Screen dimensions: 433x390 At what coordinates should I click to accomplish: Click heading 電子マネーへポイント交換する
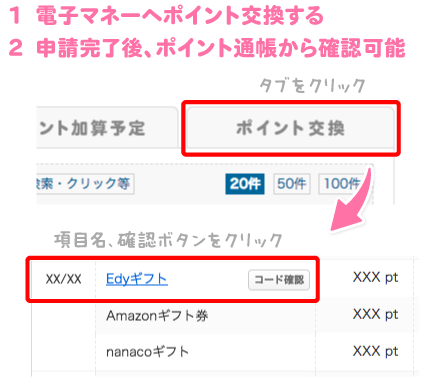tap(180, 16)
